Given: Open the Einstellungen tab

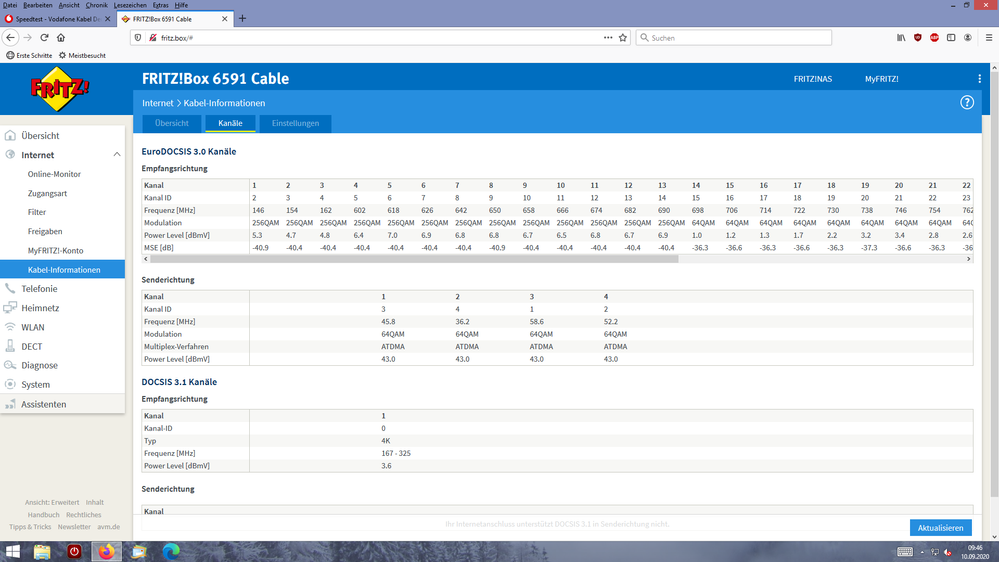Looking at the screenshot, I should point(295,123).
